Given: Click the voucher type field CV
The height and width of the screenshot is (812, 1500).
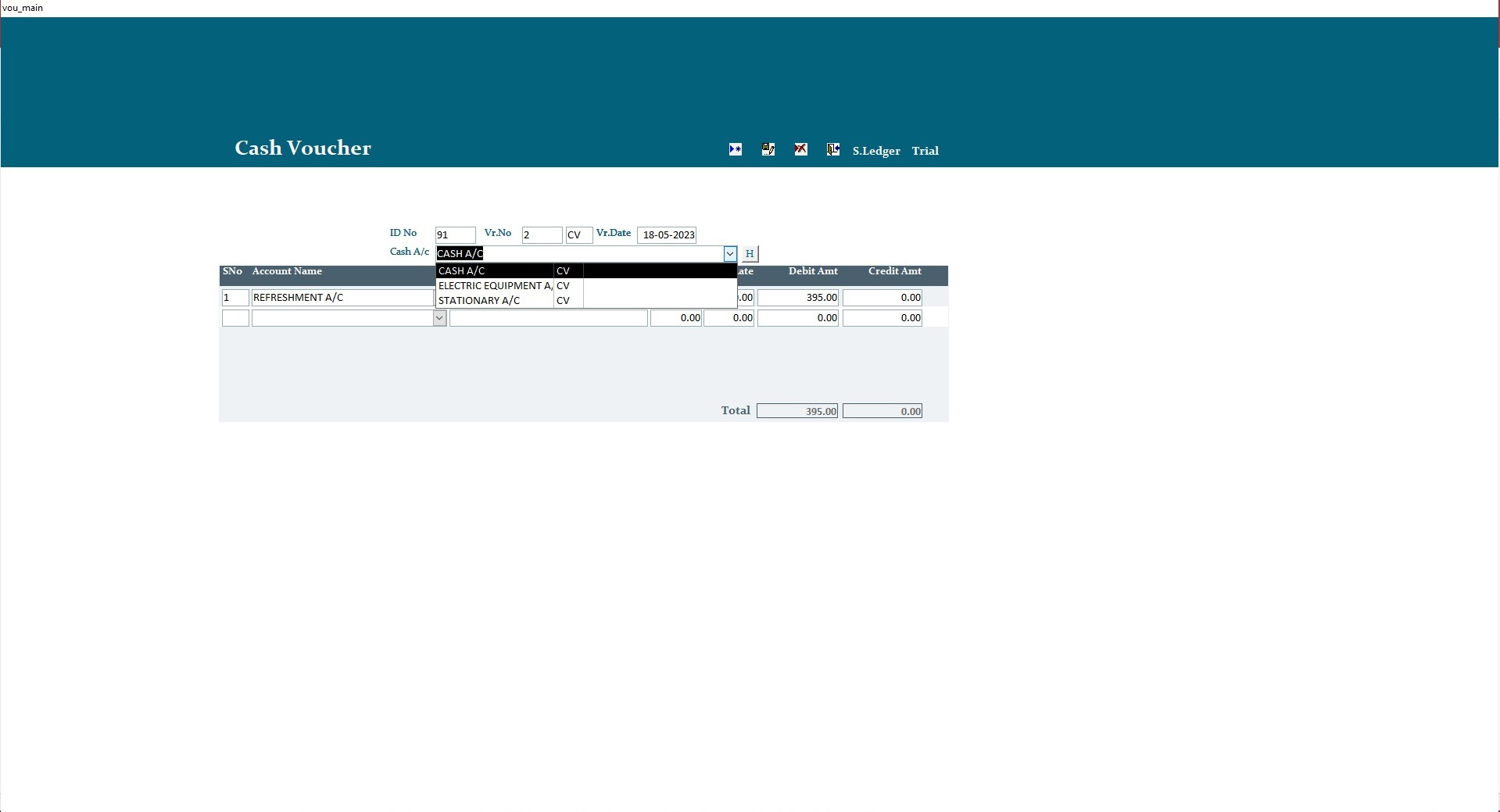Looking at the screenshot, I should tap(579, 235).
